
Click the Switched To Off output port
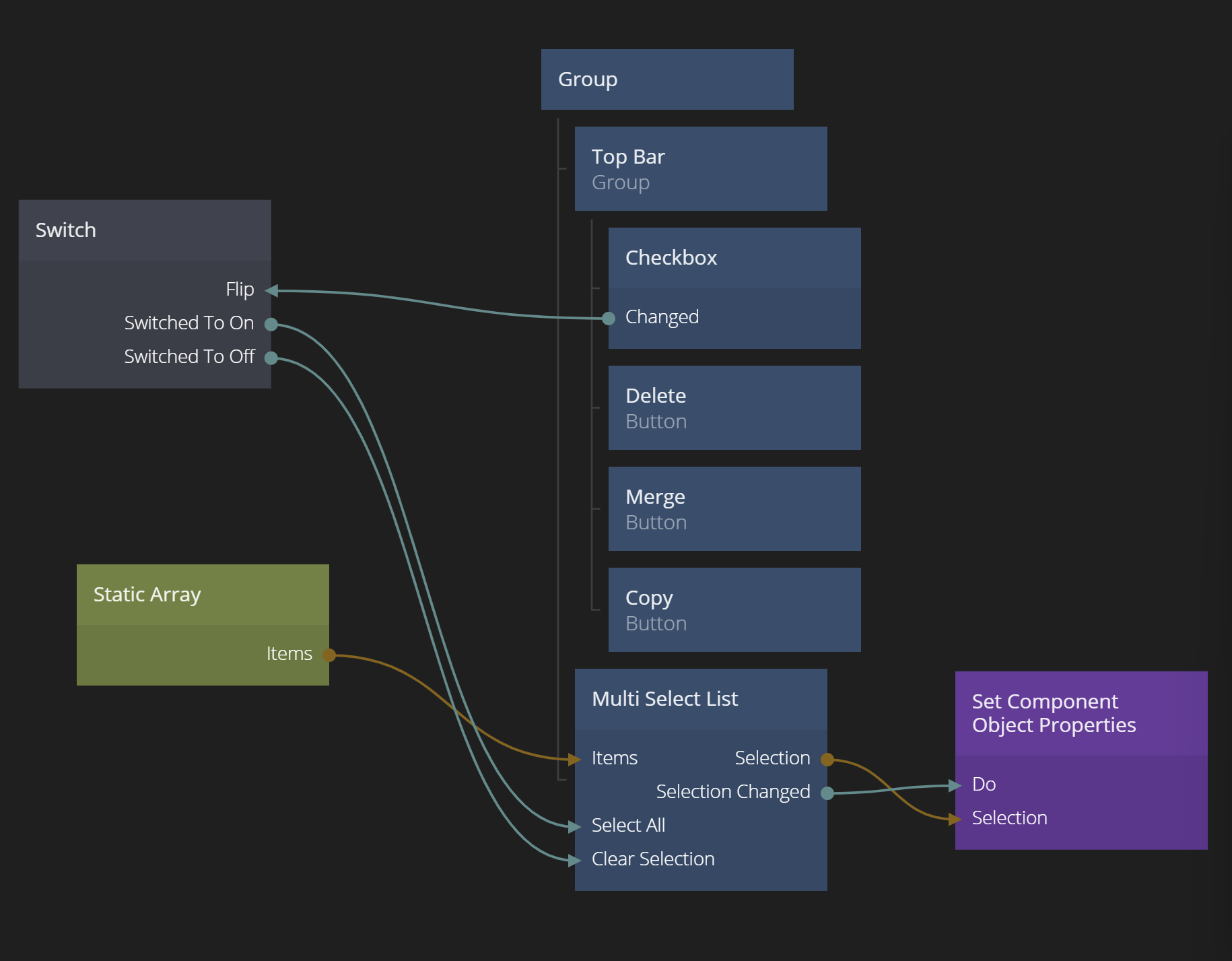(x=271, y=358)
